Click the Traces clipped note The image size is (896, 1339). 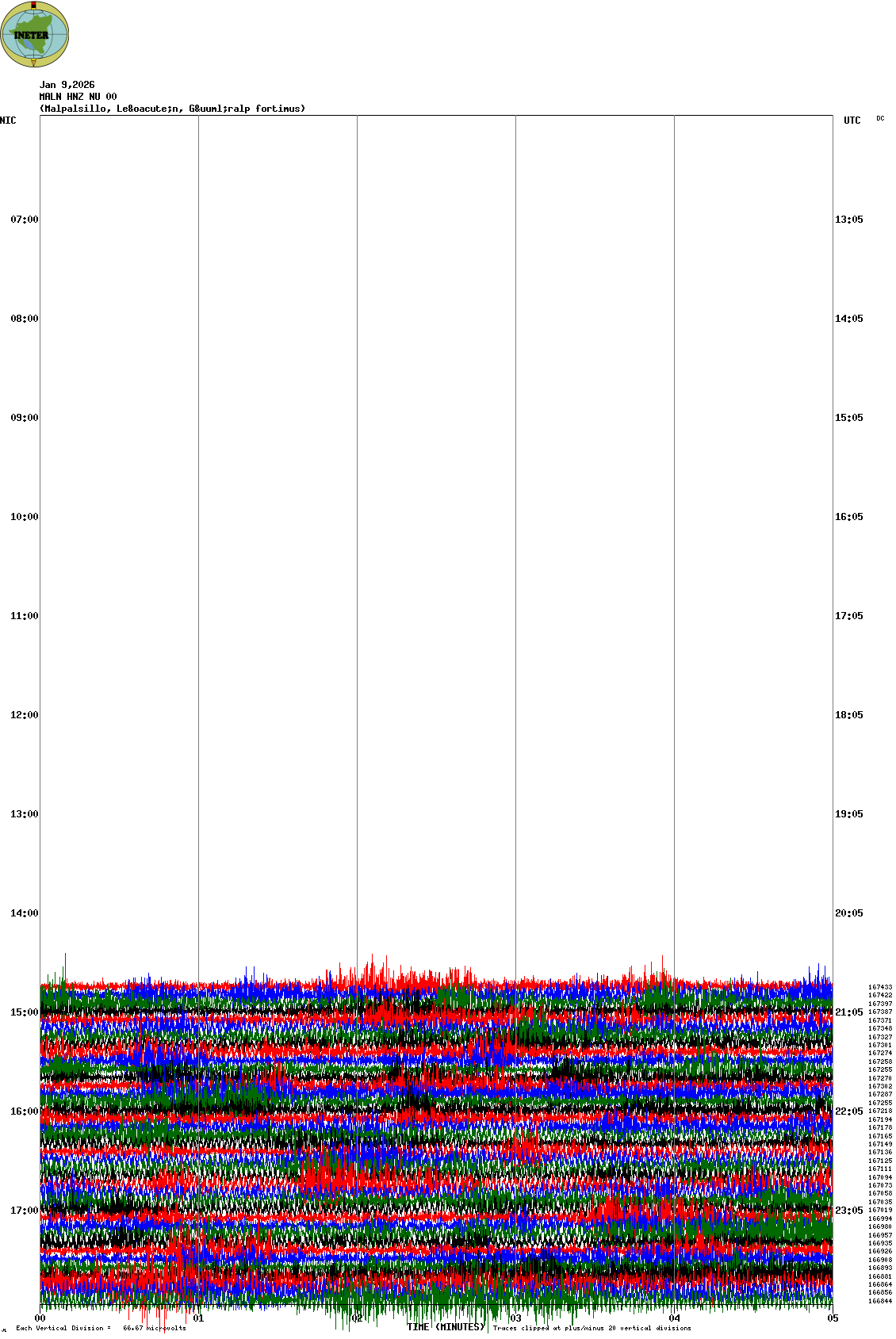592,1328
